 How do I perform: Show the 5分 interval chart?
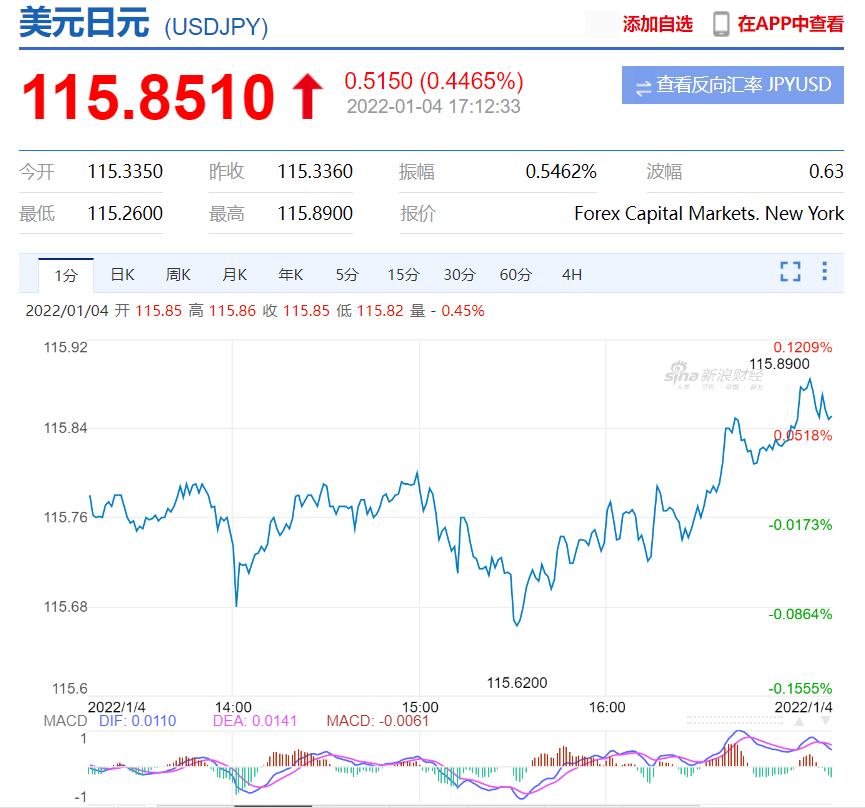point(347,274)
